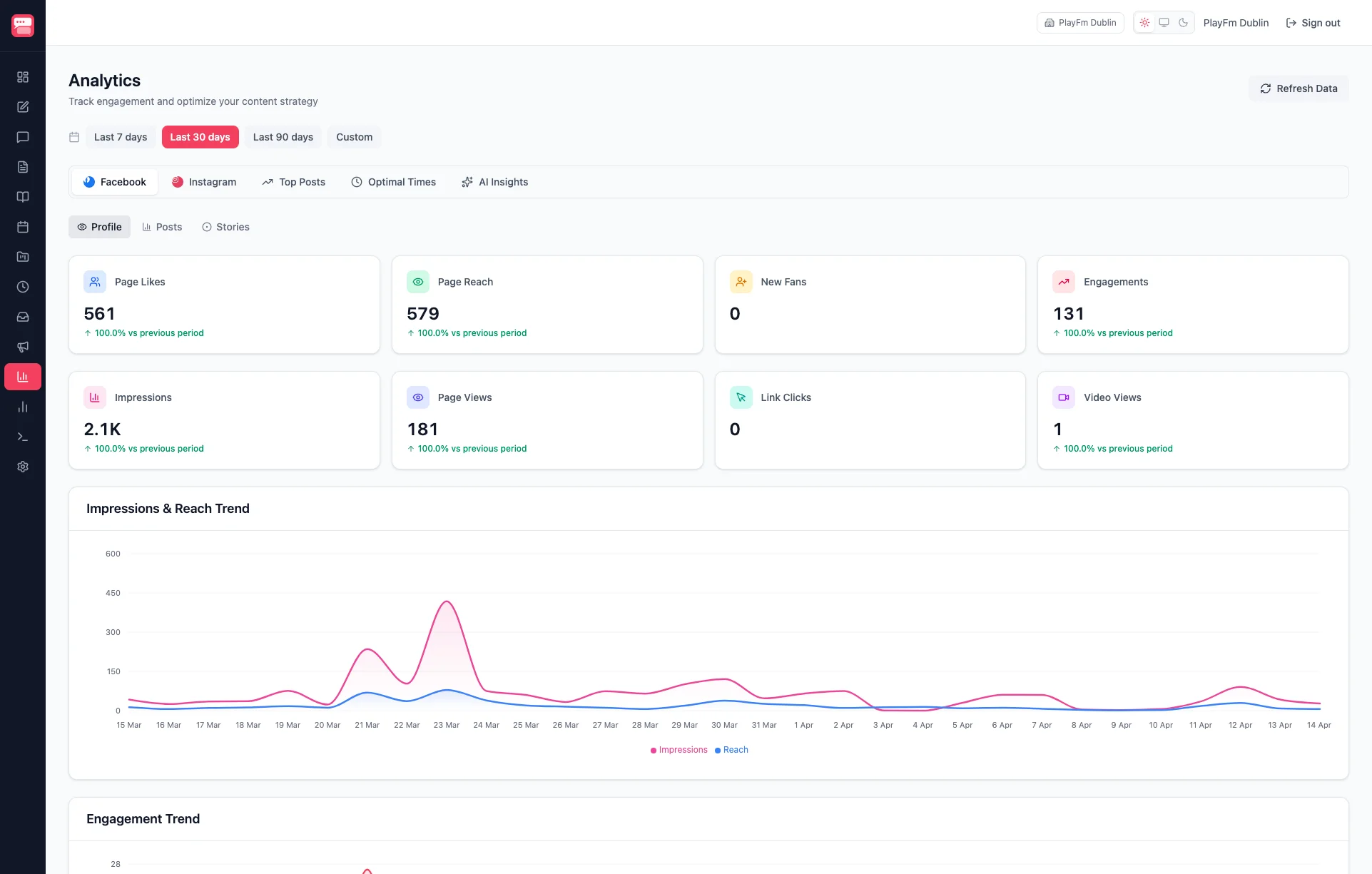Select the calendar icon in the sidebar
The height and width of the screenshot is (874, 1372).
pyautogui.click(x=23, y=227)
